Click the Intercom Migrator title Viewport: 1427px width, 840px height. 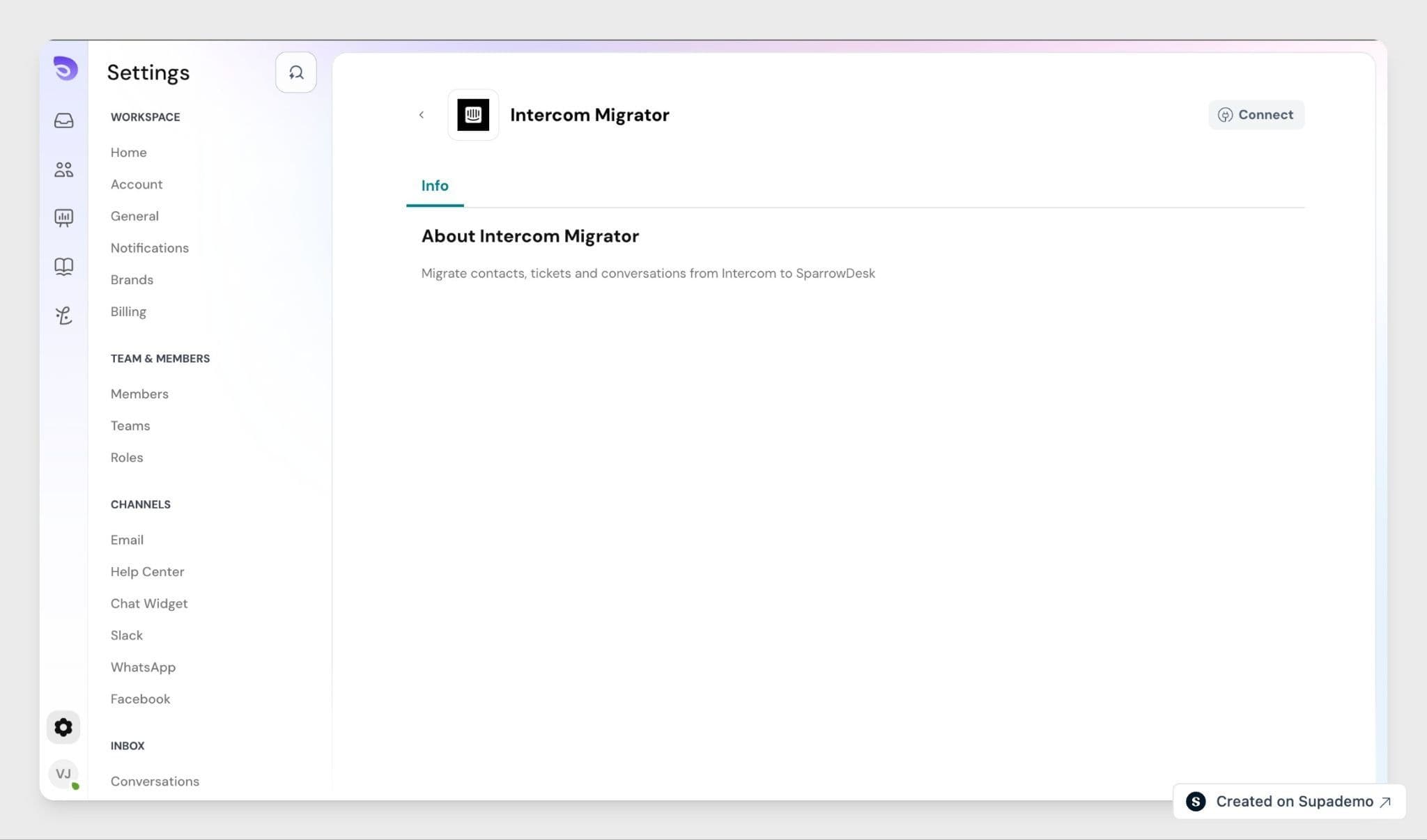pos(589,115)
